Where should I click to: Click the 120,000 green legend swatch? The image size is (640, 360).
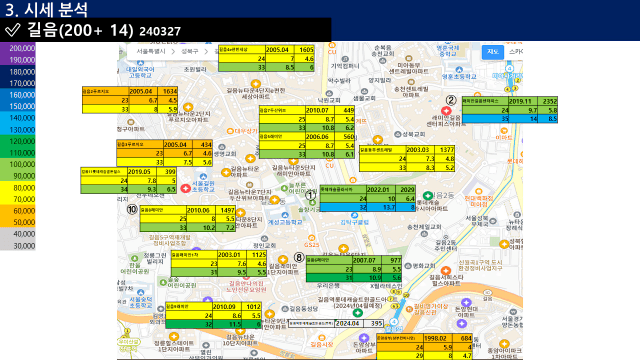pos(18,141)
